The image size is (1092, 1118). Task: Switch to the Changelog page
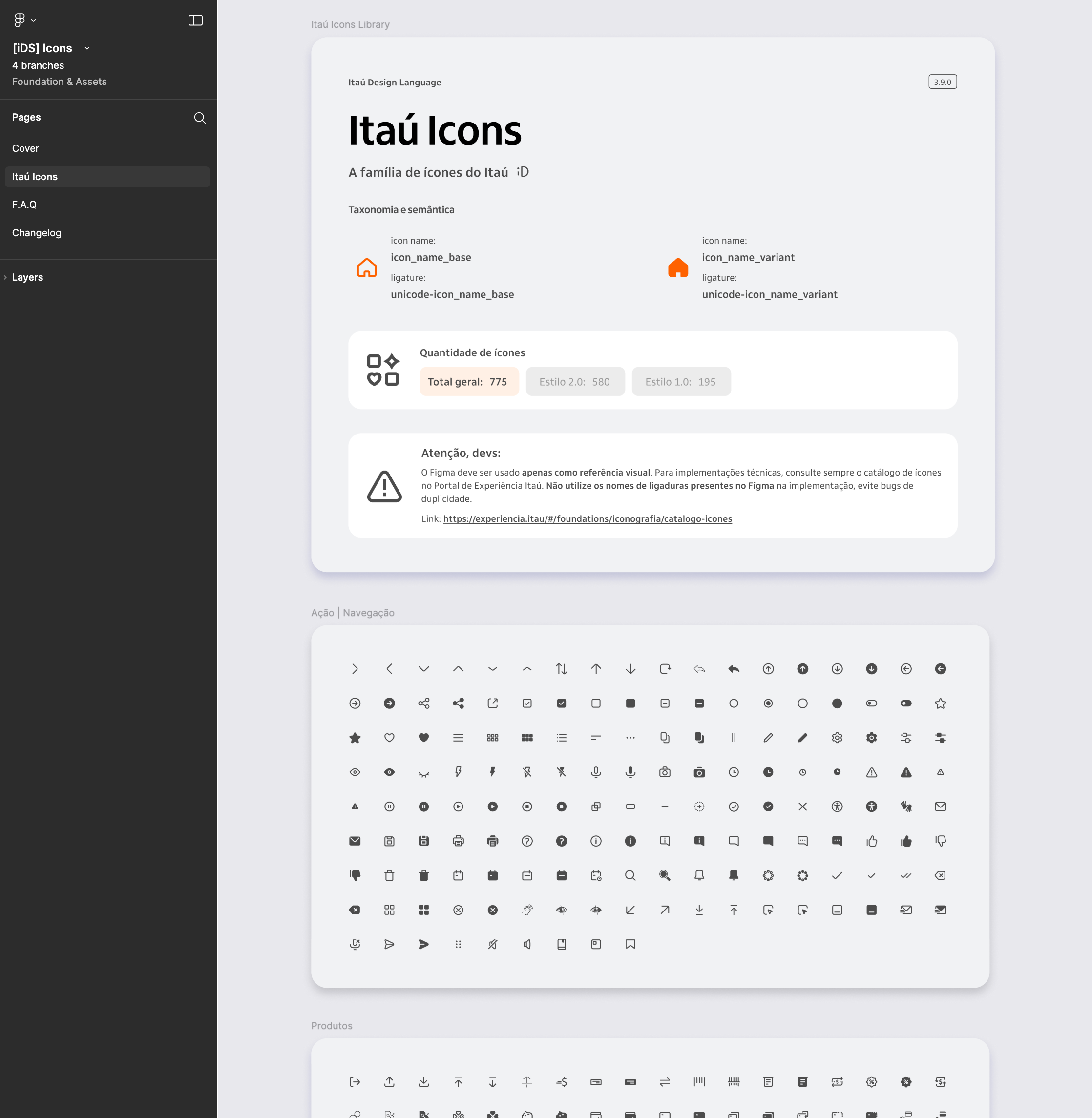[x=37, y=233]
